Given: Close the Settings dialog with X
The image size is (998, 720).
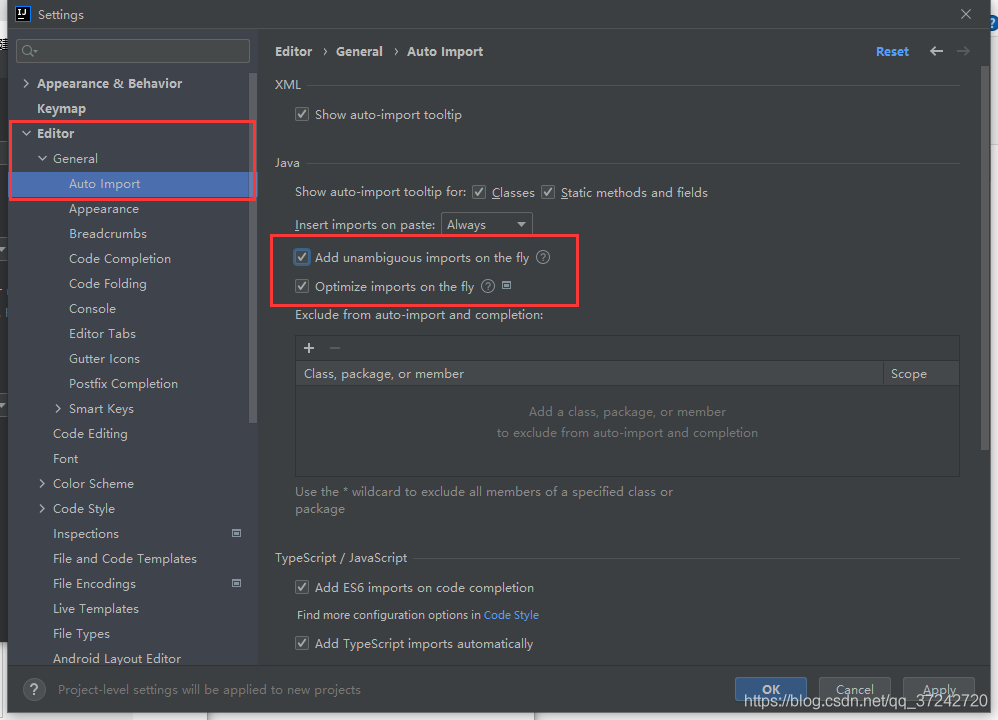Looking at the screenshot, I should tap(966, 14).
